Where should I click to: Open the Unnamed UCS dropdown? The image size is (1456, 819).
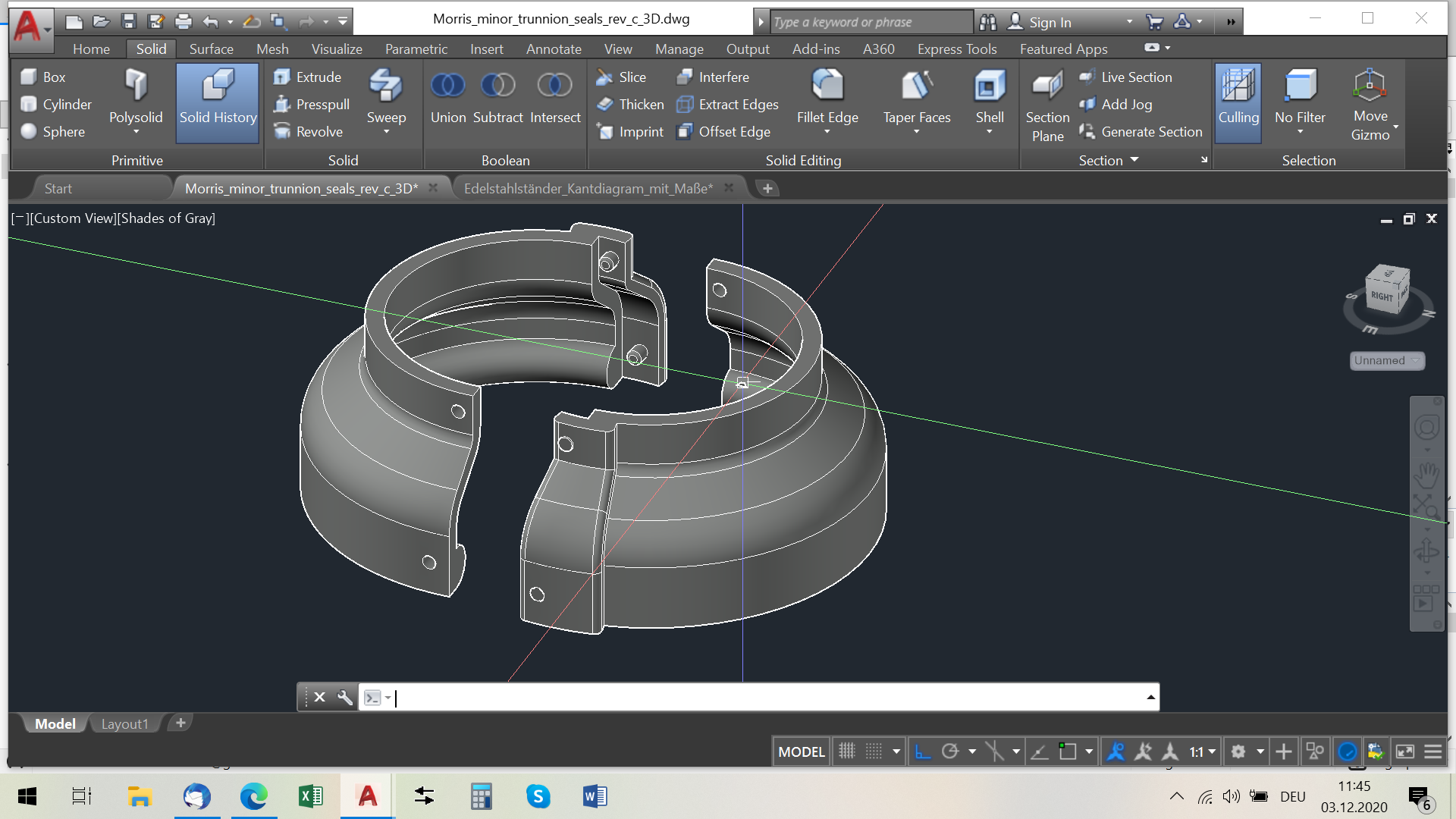coord(1387,360)
